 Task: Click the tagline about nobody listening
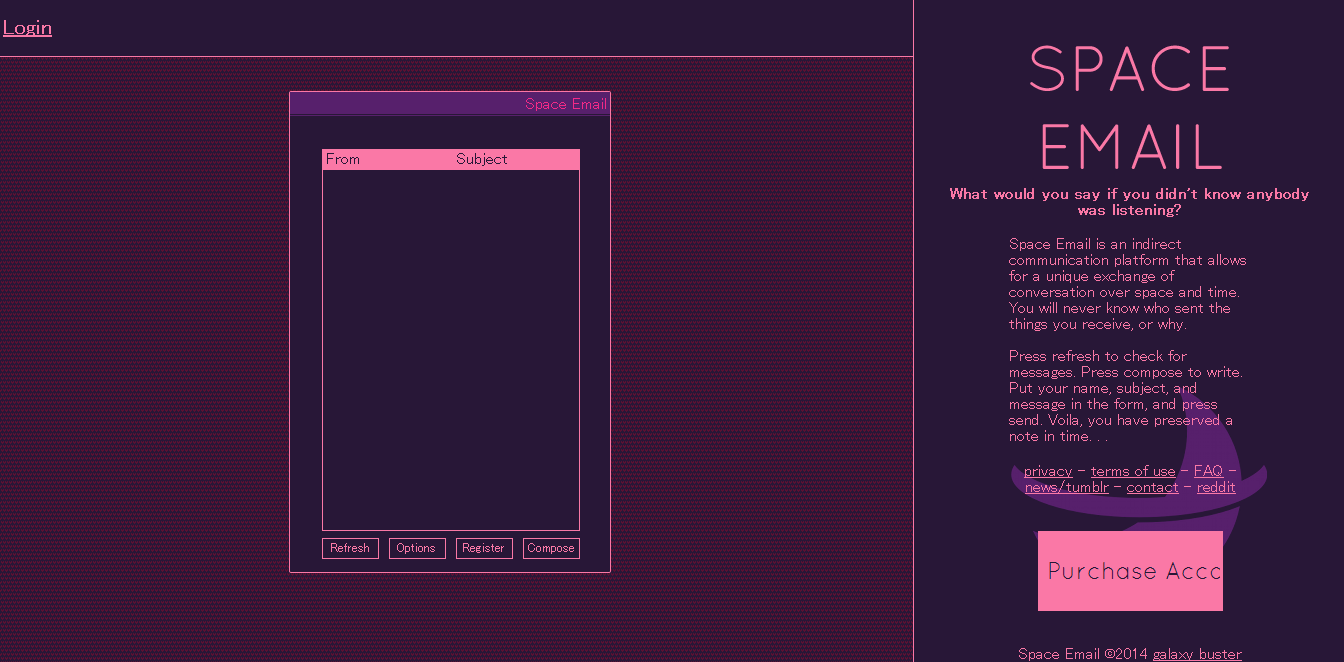[x=1129, y=202]
